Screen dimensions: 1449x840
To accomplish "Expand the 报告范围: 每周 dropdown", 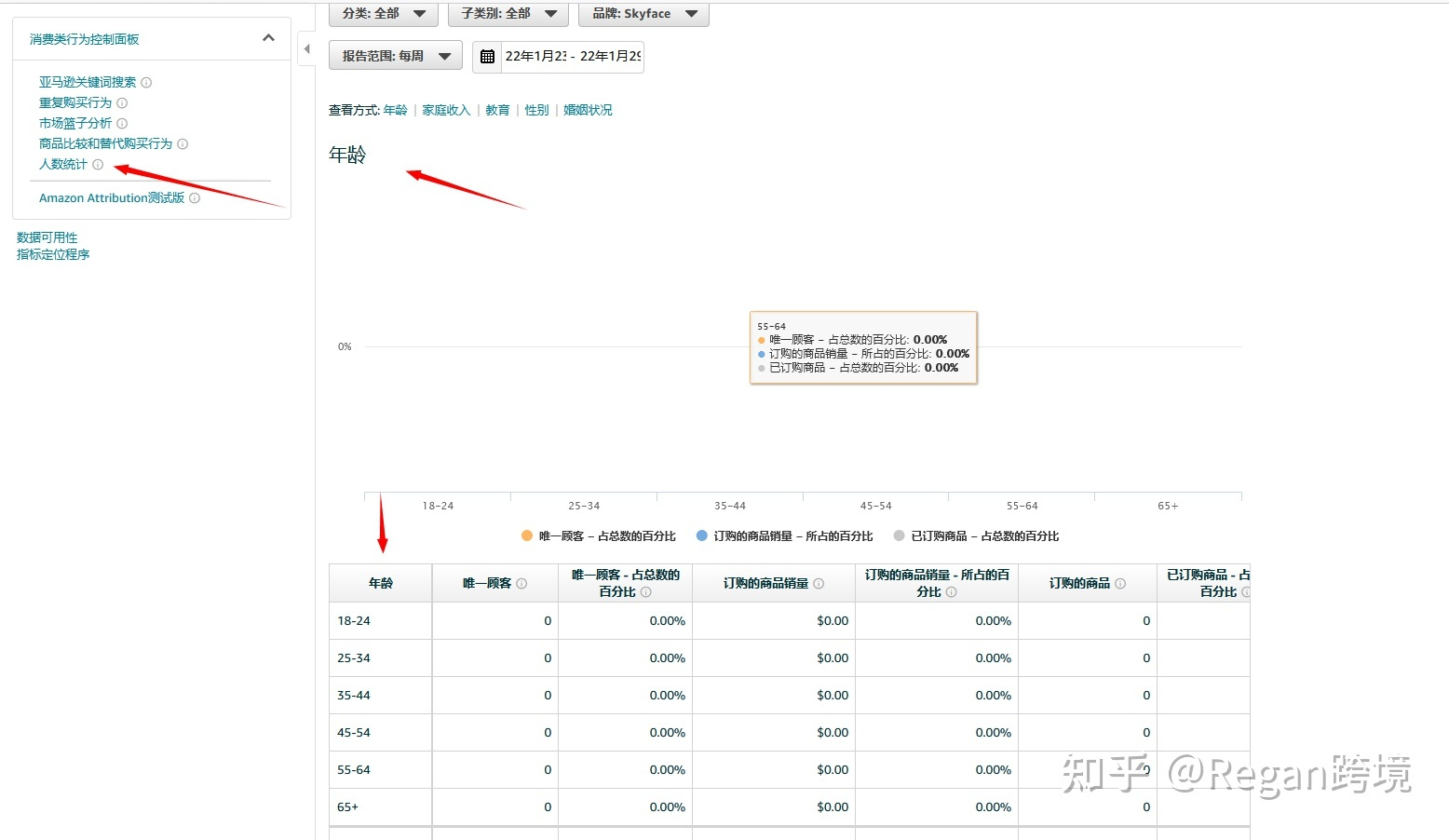I will point(395,56).
